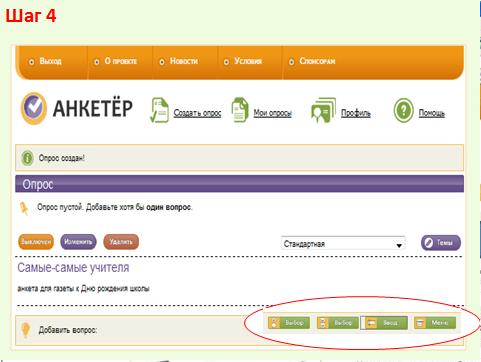Click the description анкета для газеты к Дню рождения школы
Viewport: 481px width, 362px height.
(x=83, y=289)
